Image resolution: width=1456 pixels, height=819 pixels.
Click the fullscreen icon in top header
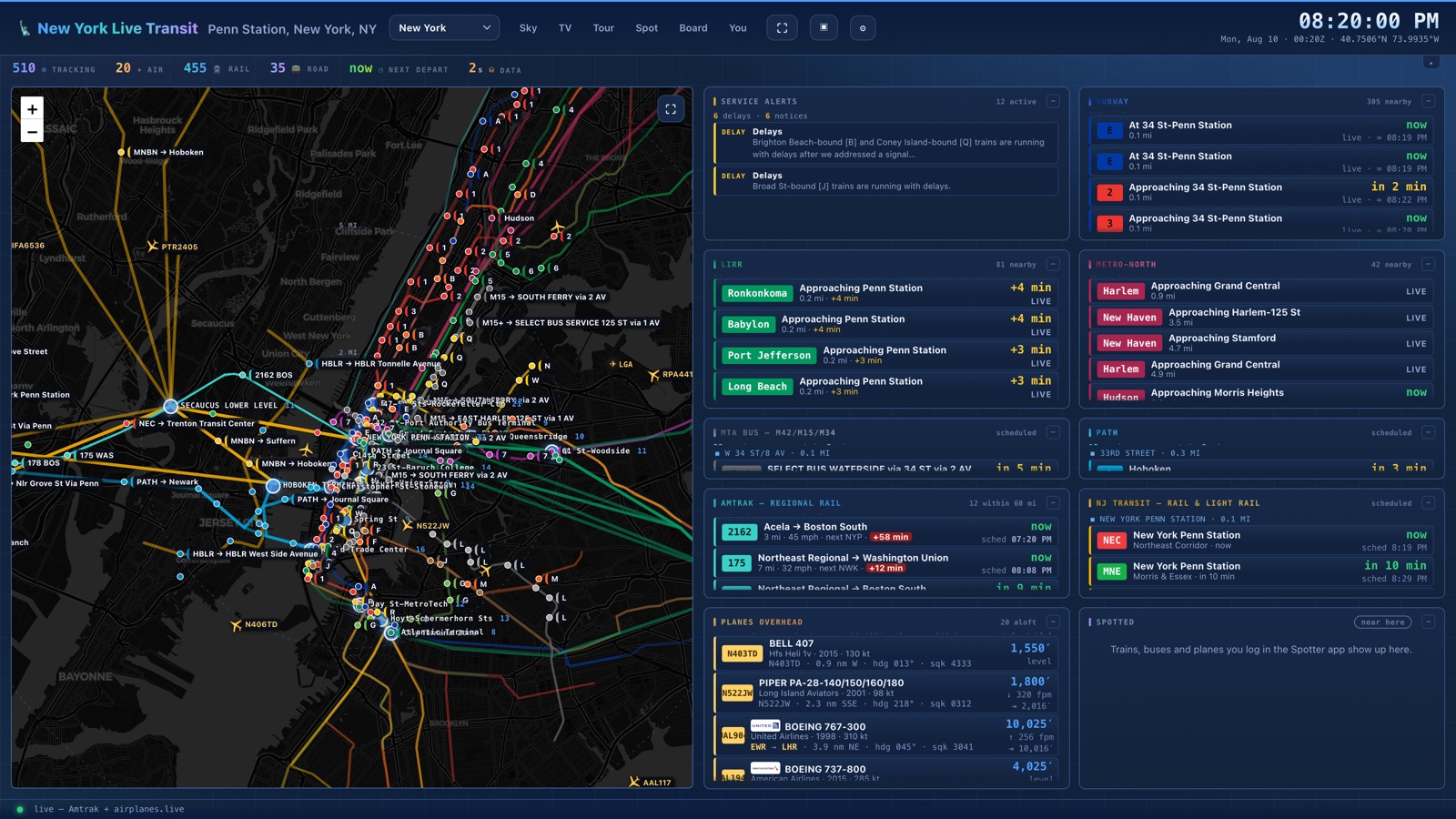[x=782, y=28]
